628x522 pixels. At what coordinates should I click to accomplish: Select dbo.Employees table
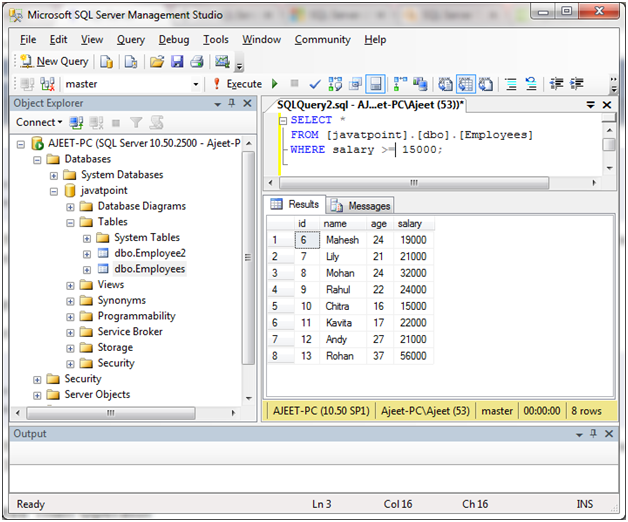(149, 269)
